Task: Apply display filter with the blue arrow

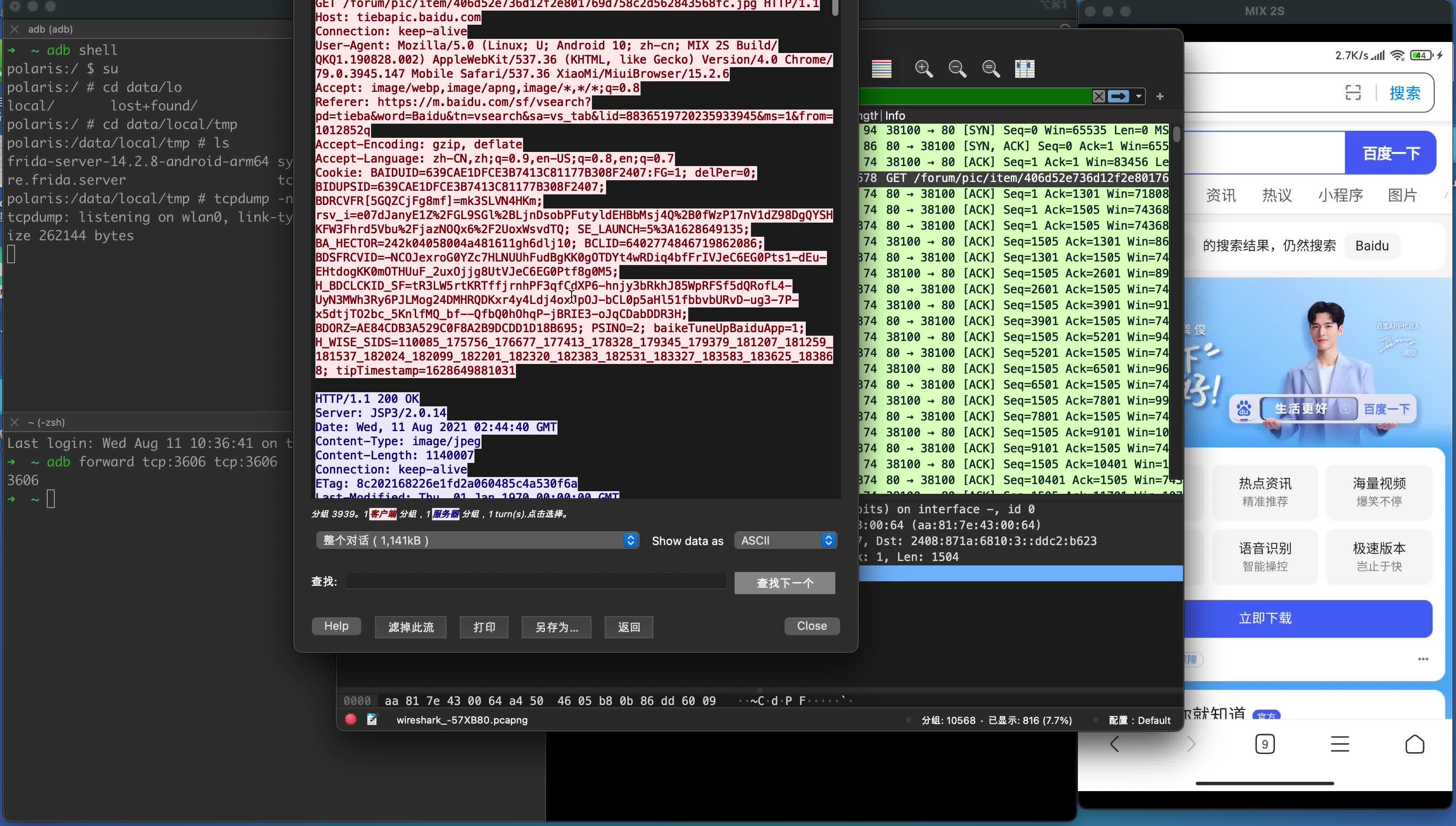Action: click(1119, 96)
